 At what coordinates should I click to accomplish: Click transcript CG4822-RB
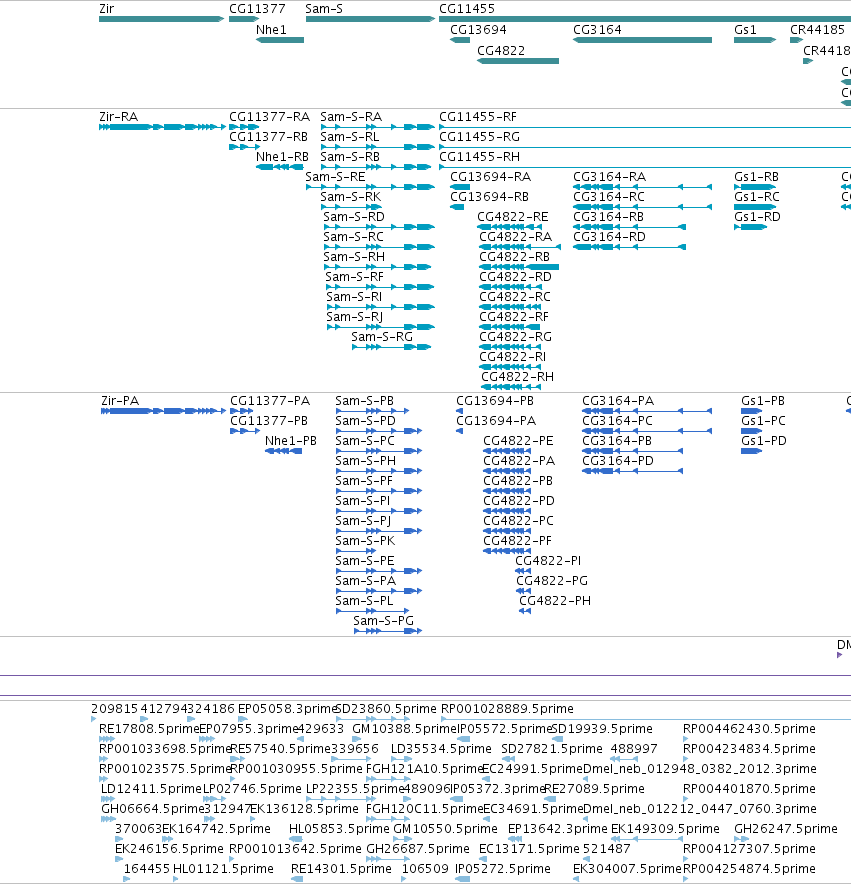point(519,267)
